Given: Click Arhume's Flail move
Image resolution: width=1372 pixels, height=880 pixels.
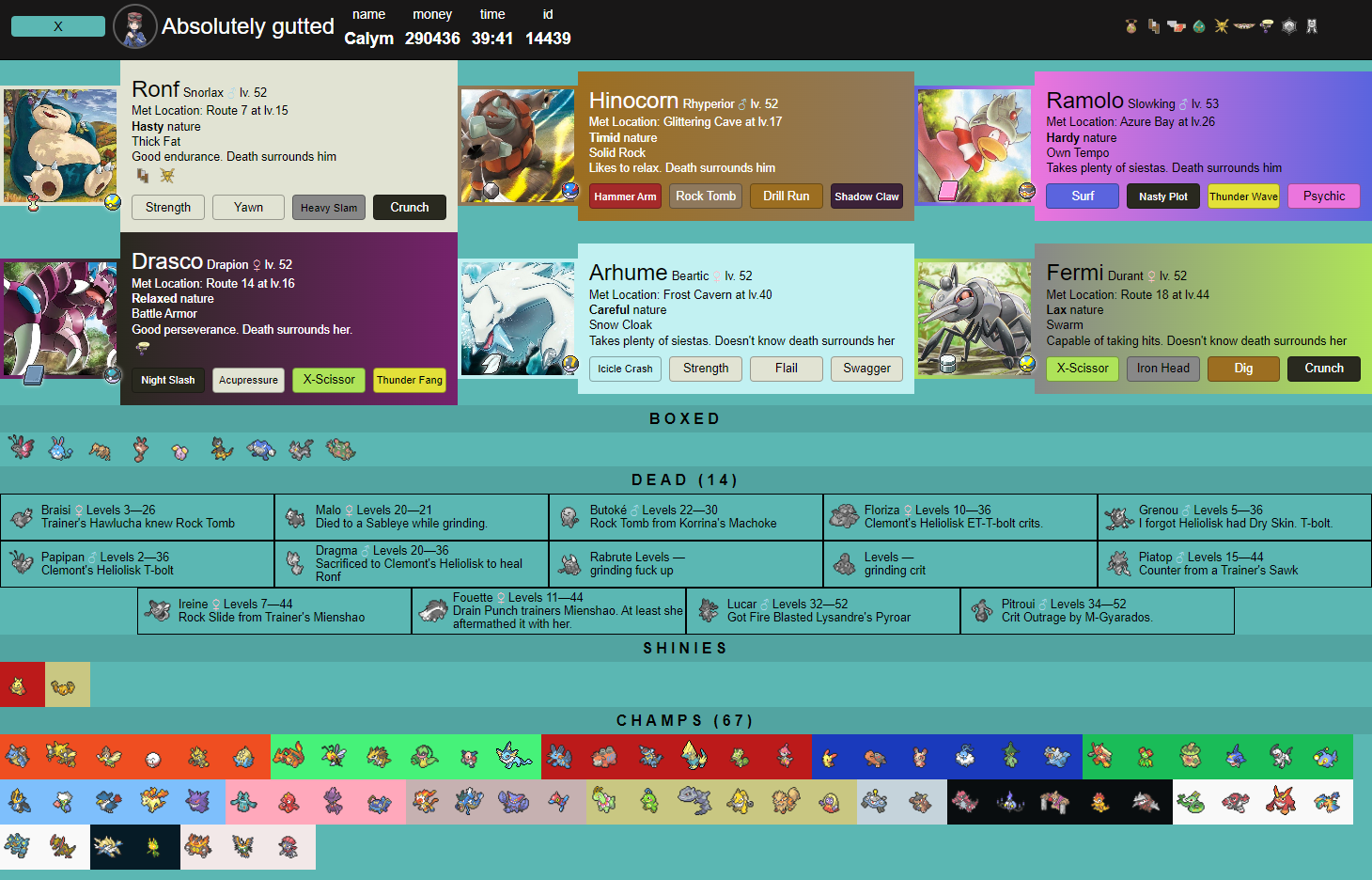Looking at the screenshot, I should point(787,369).
